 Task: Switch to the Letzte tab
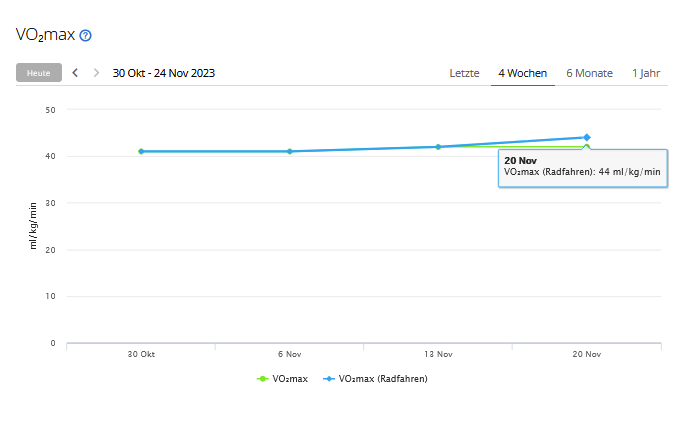[464, 73]
